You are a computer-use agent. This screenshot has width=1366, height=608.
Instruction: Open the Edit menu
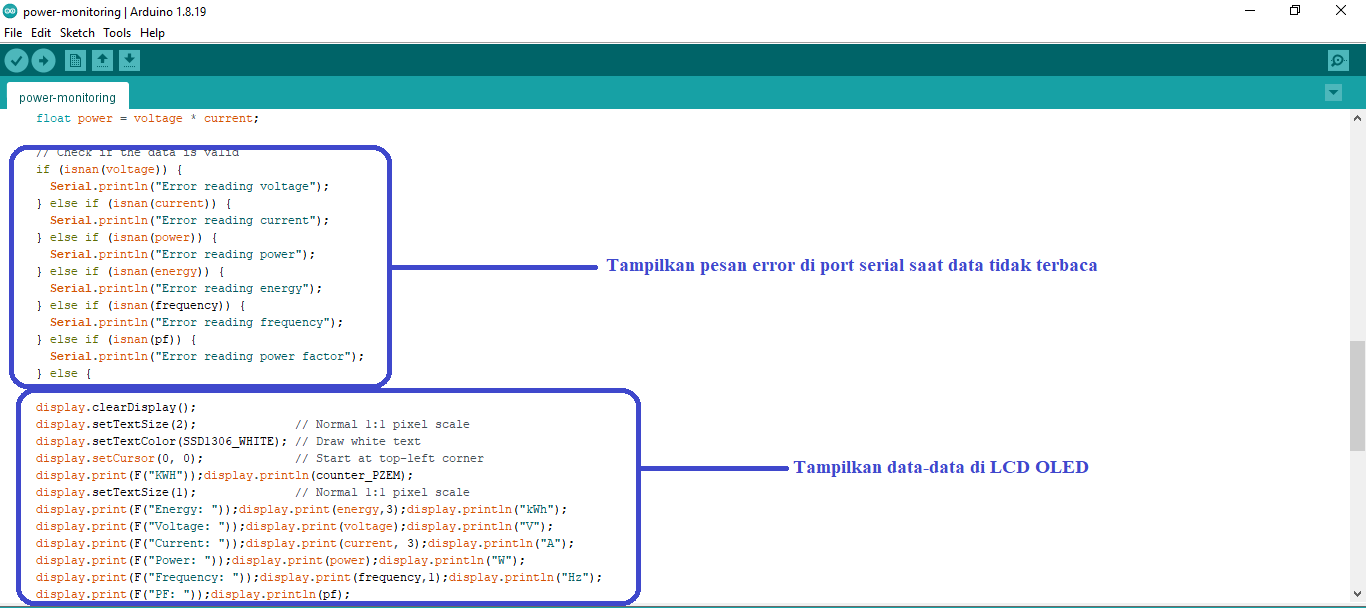coord(41,33)
